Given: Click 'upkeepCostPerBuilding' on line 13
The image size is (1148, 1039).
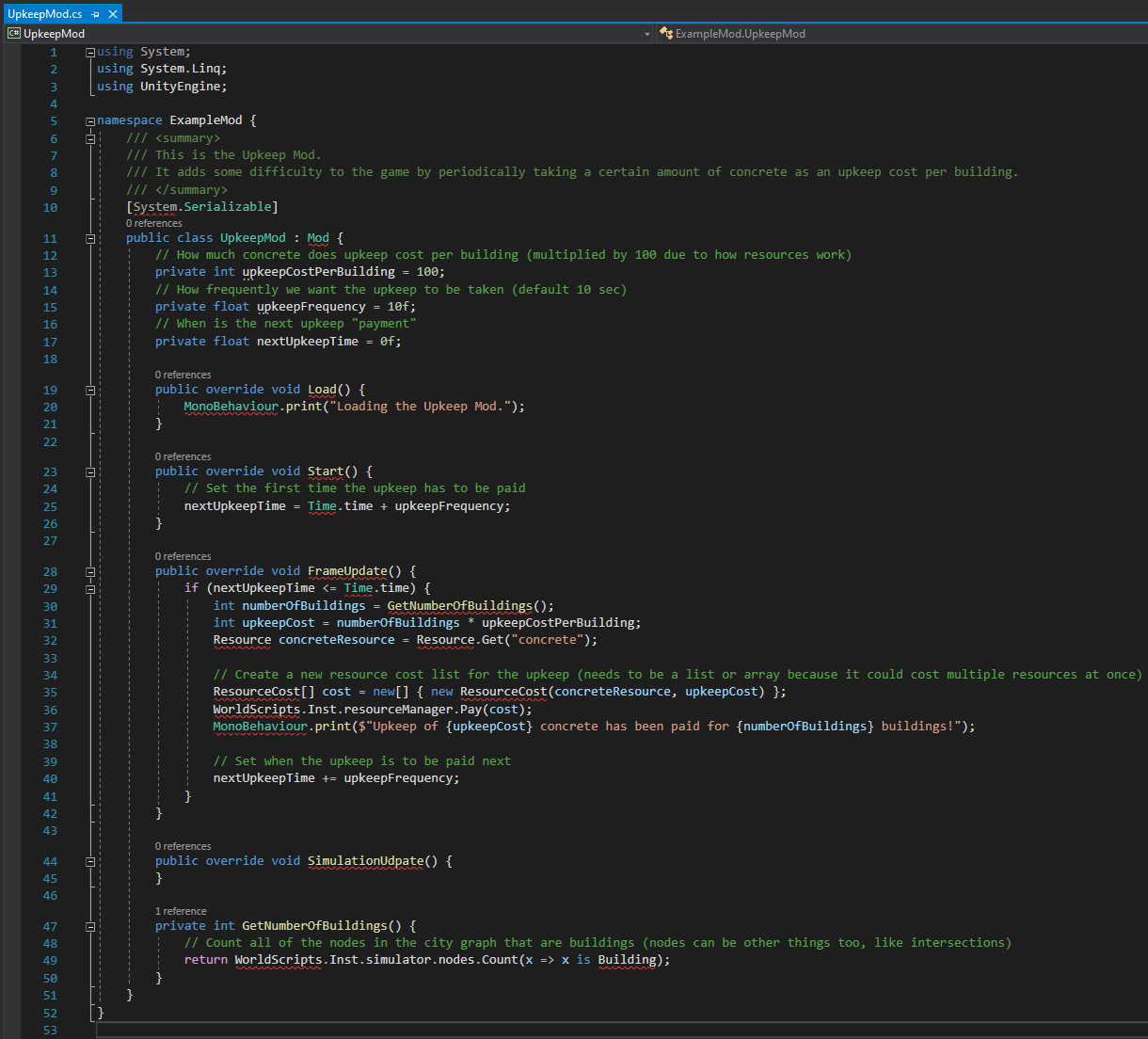Looking at the screenshot, I should point(319,272).
